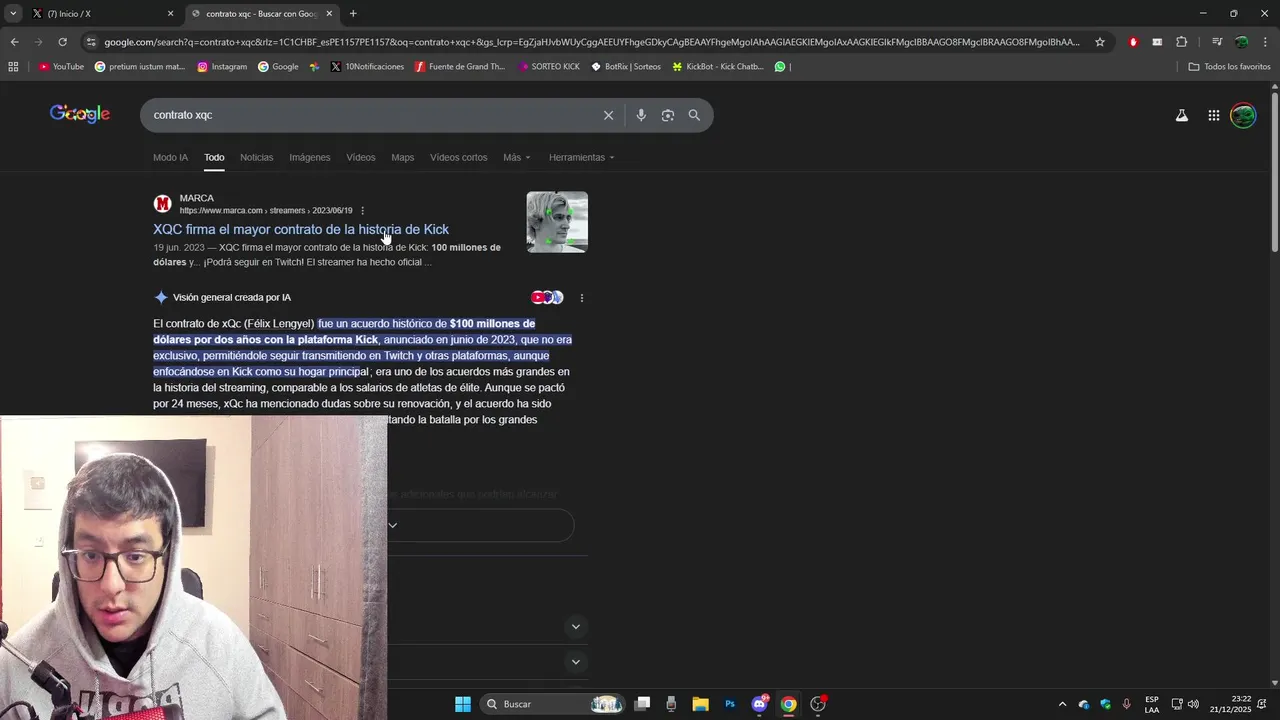Open Chrome from the taskbar

[788, 704]
